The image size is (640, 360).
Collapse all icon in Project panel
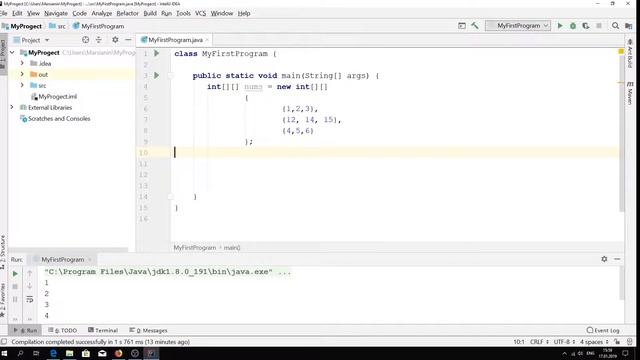[x=98, y=40]
